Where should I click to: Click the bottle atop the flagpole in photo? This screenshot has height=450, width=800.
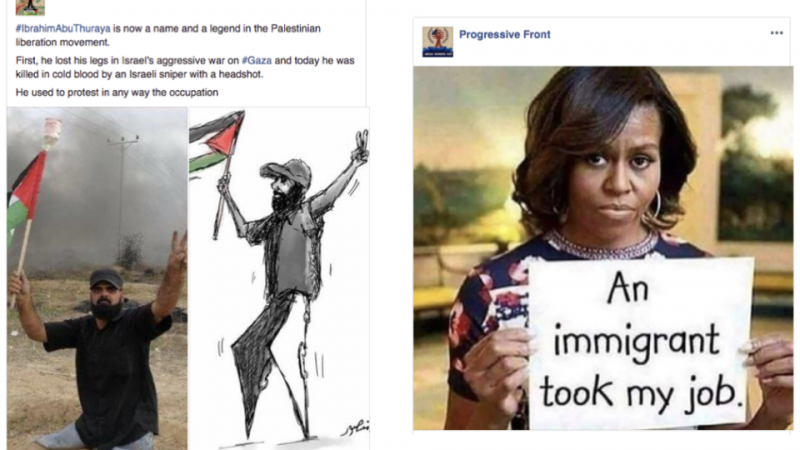click(52, 132)
